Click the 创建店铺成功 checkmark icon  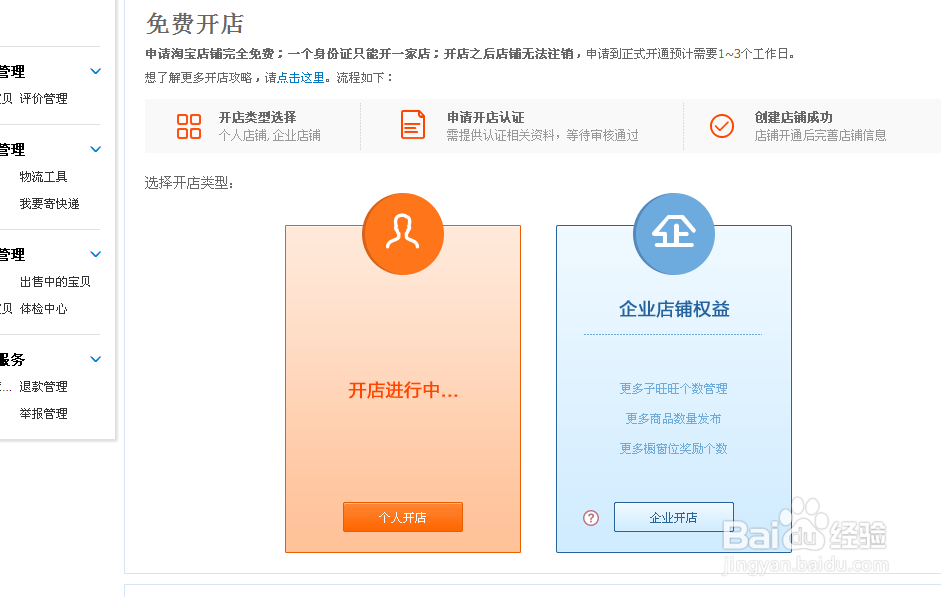point(722,126)
